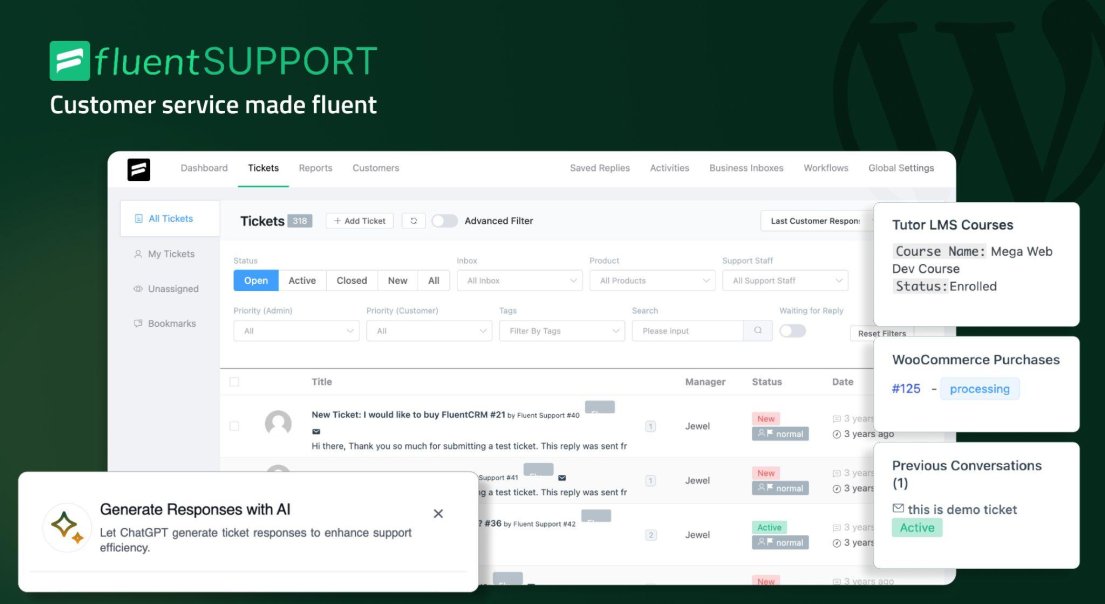The width and height of the screenshot is (1105, 604).
Task: Click the Reset Filters button
Action: (x=882, y=333)
